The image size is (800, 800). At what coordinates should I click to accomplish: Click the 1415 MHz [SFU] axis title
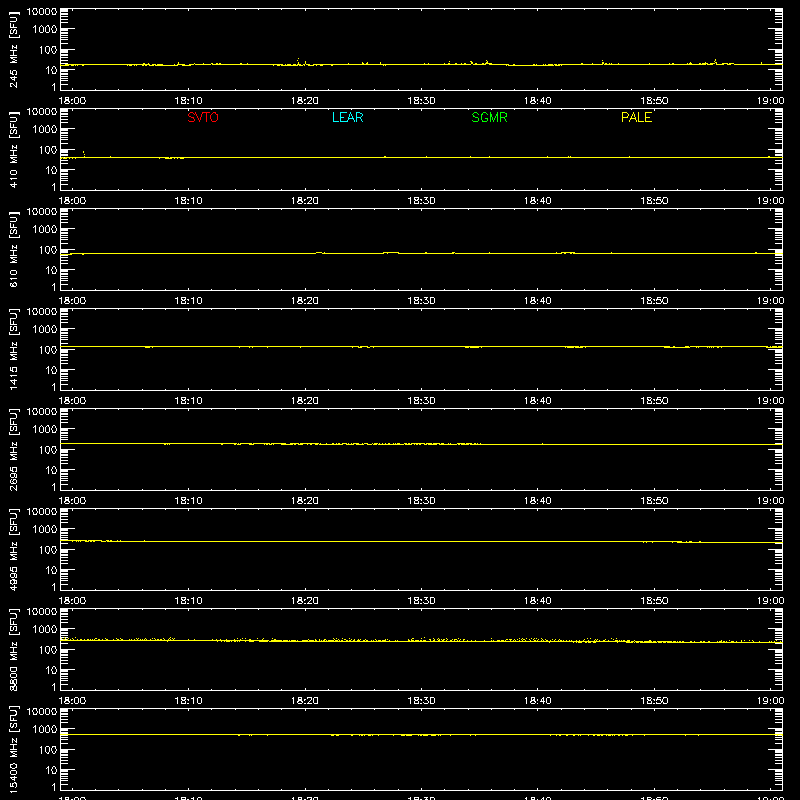coord(13,349)
